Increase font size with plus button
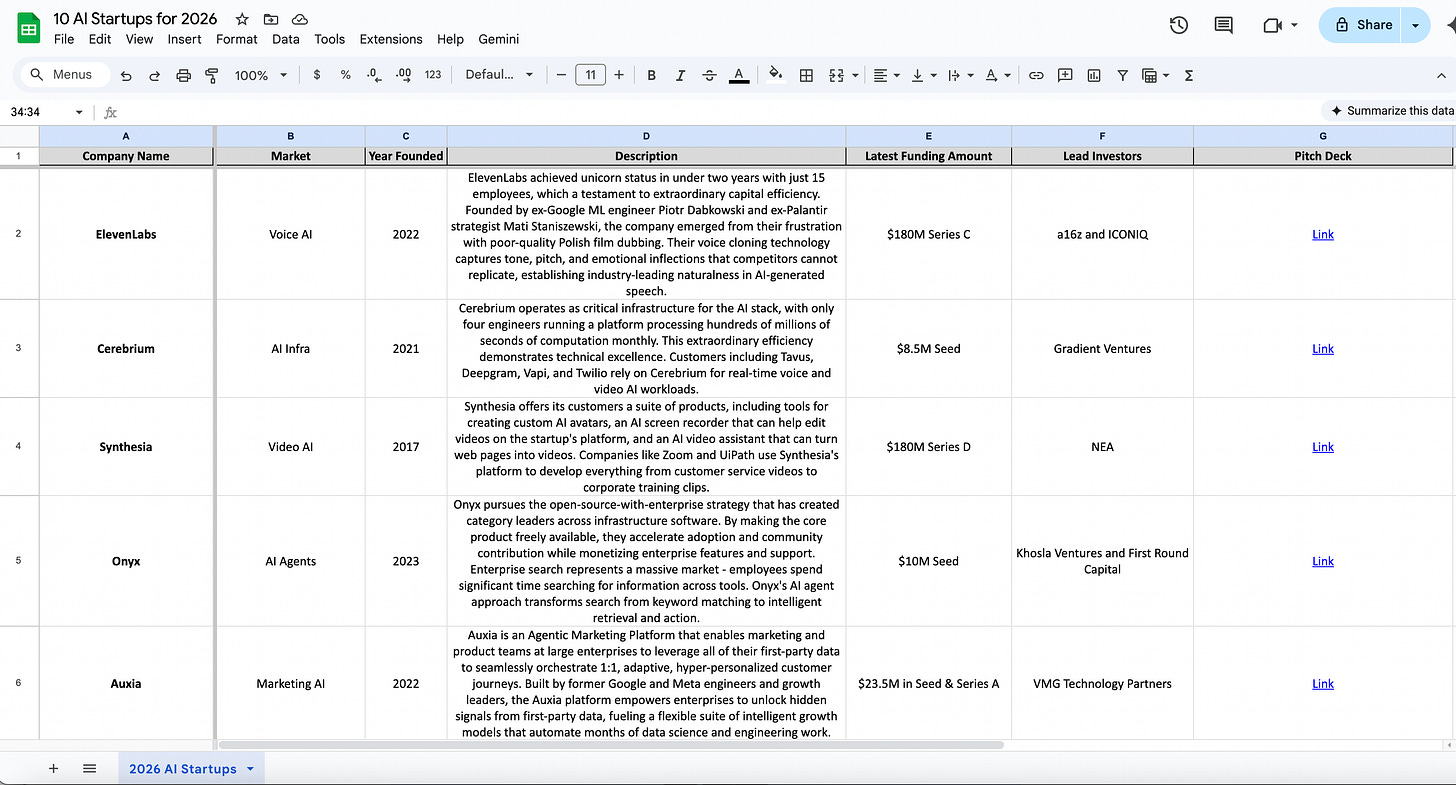 (x=619, y=75)
